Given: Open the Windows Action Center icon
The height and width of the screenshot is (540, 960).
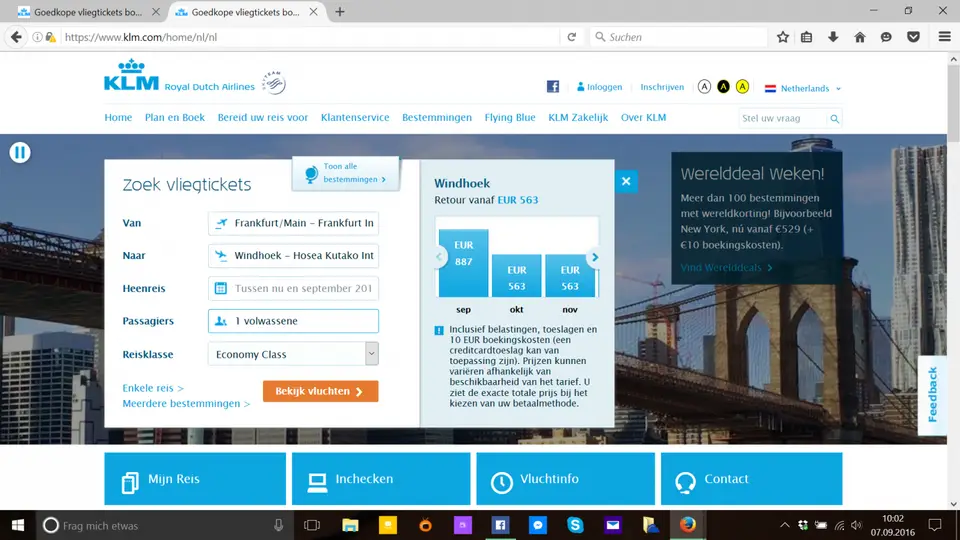Looking at the screenshot, I should [935, 525].
